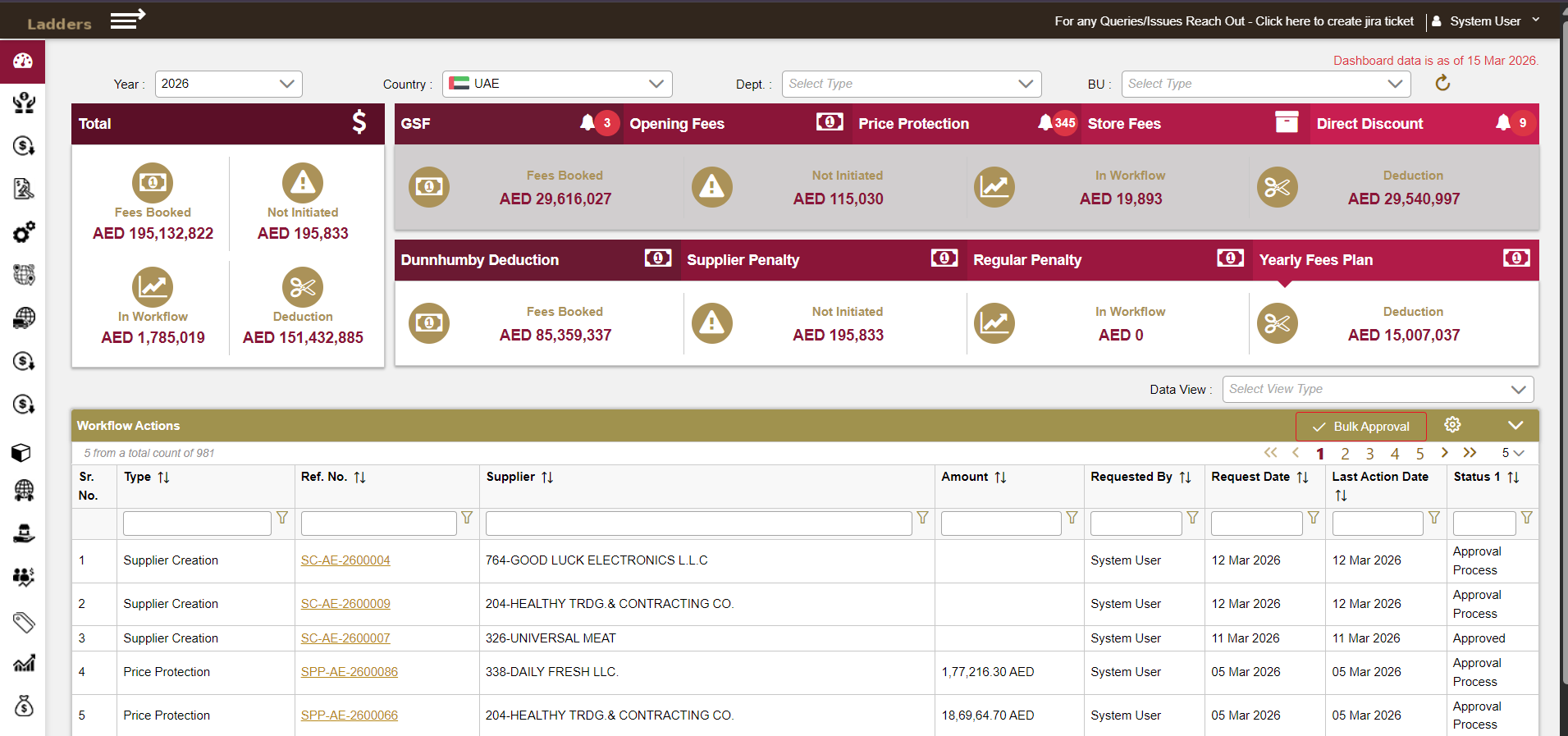Sort the table by Supplier column

[x=547, y=478]
